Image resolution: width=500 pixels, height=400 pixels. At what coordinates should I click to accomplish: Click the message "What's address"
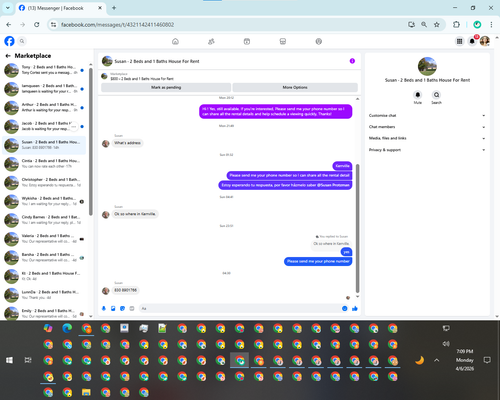point(127,143)
